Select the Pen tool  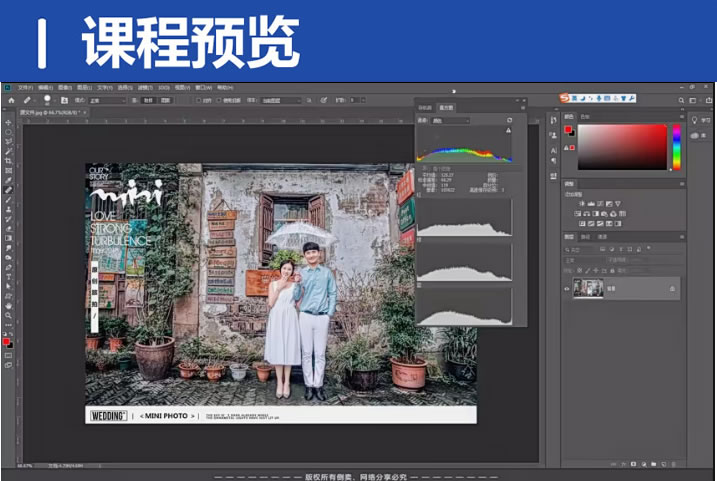tap(8, 267)
